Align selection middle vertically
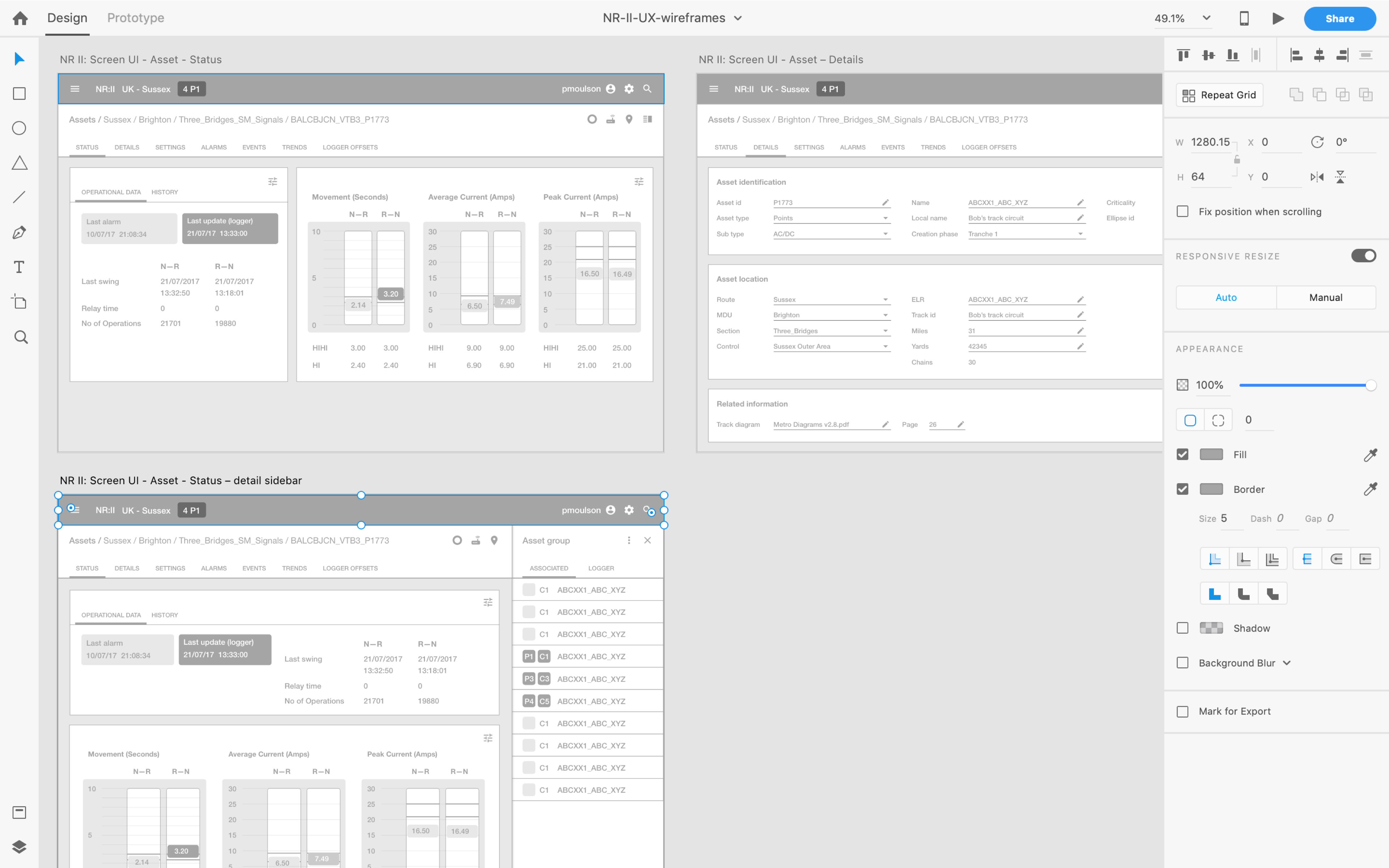The image size is (1389, 868). coord(1208,55)
